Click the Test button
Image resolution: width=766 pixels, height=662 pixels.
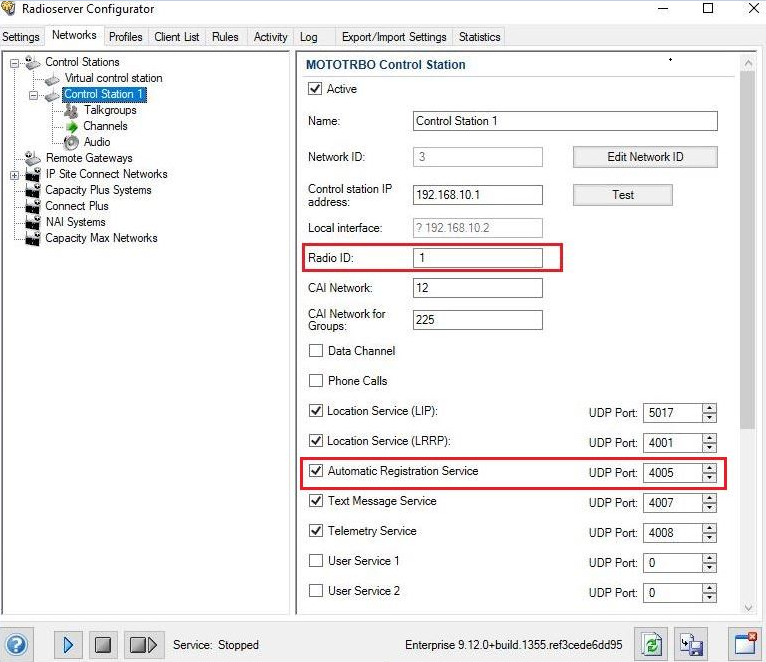(623, 195)
